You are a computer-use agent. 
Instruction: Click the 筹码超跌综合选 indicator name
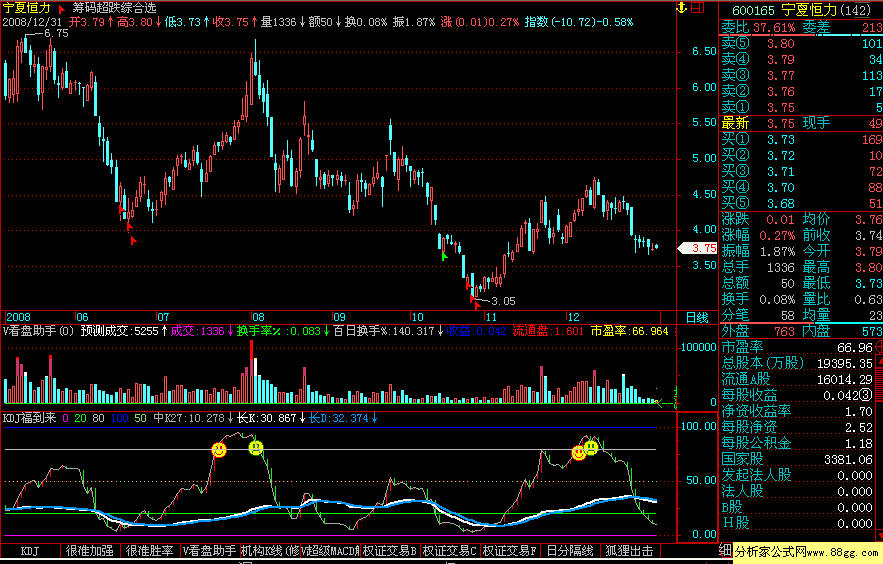point(114,8)
